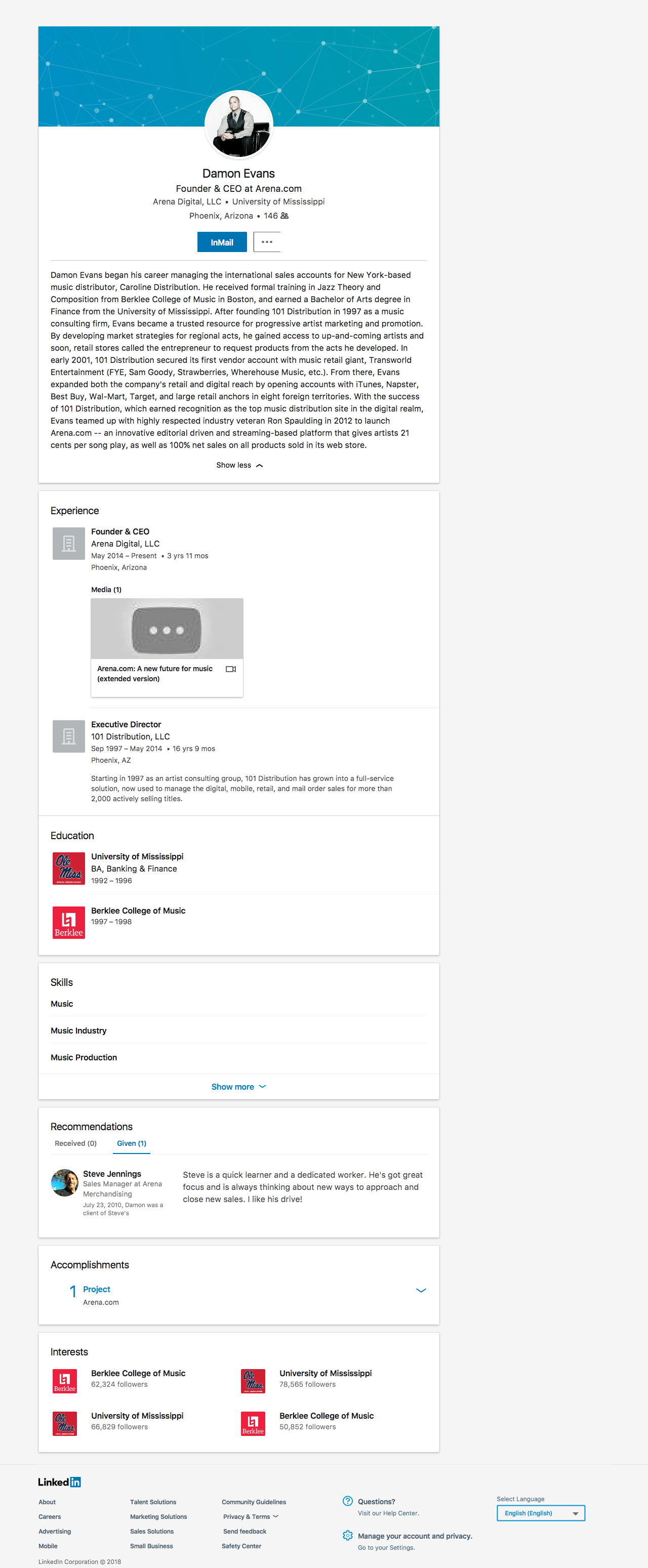Click the Help Center question mark icon
648x1568 pixels.
coord(348,1501)
